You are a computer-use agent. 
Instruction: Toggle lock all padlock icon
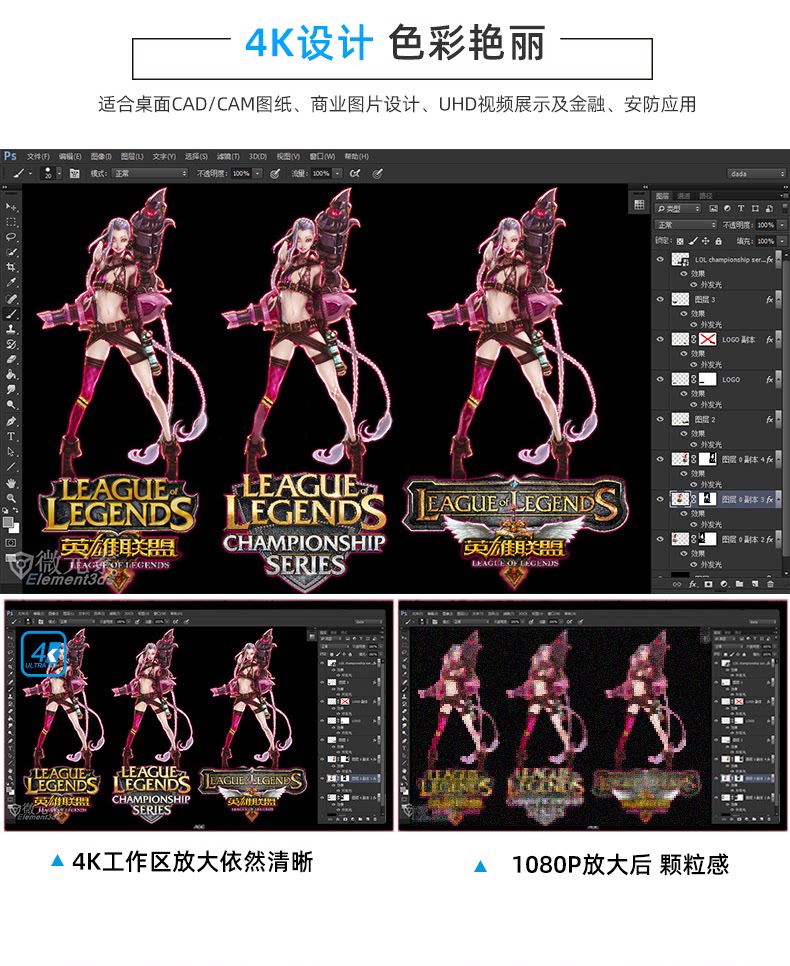pyautogui.click(x=719, y=241)
